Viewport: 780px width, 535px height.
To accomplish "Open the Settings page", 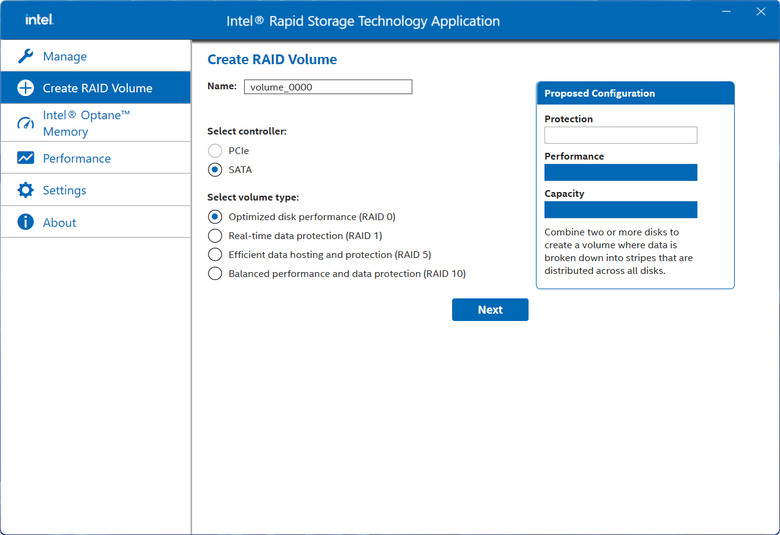I will (96, 190).
